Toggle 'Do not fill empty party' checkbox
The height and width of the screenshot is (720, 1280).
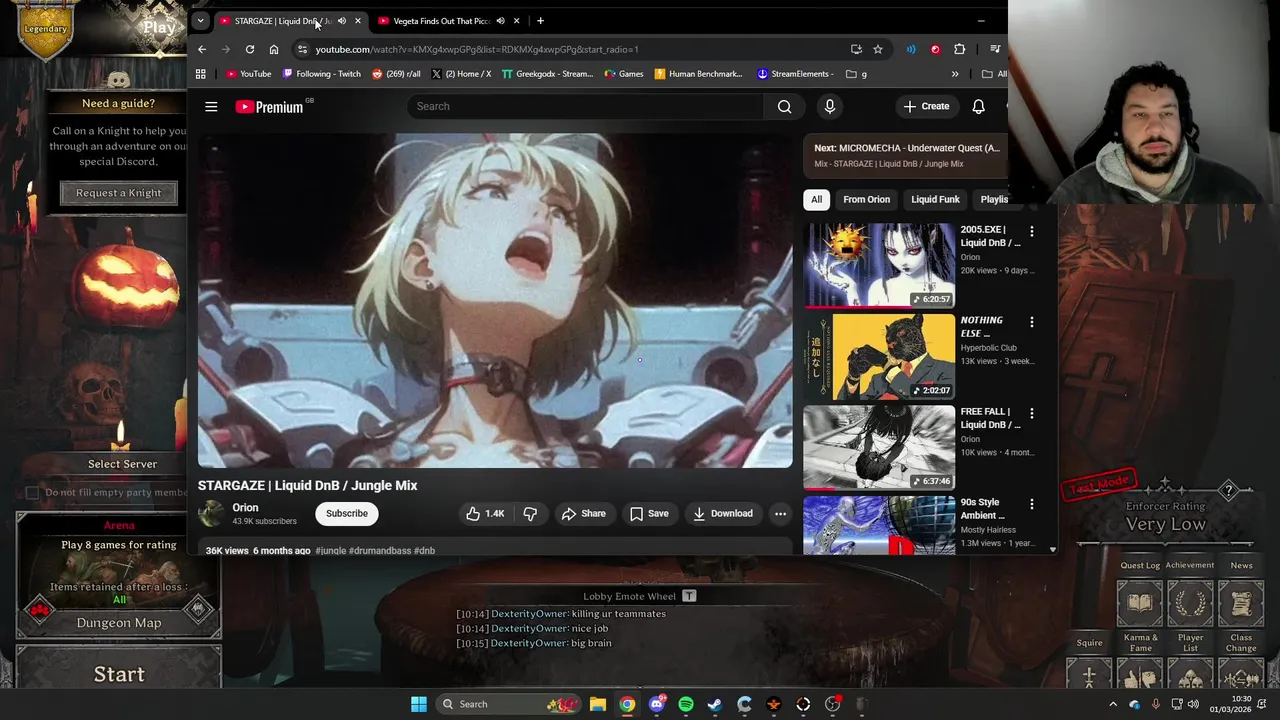[32, 492]
